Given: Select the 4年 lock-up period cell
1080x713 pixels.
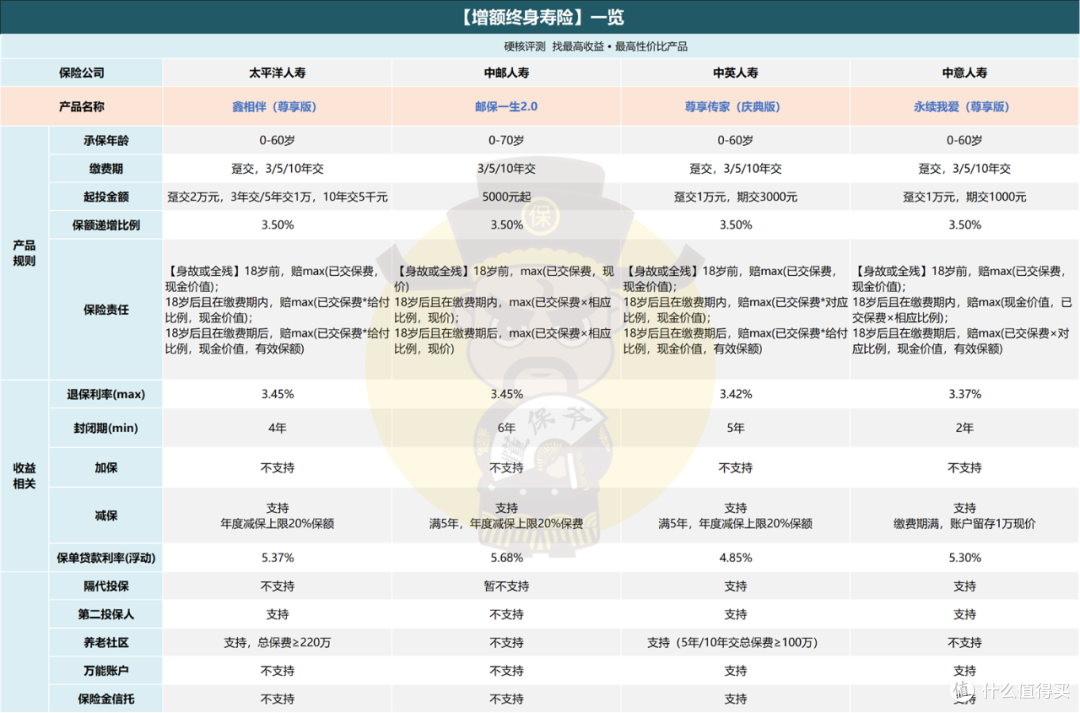Looking at the screenshot, I should (x=277, y=428).
